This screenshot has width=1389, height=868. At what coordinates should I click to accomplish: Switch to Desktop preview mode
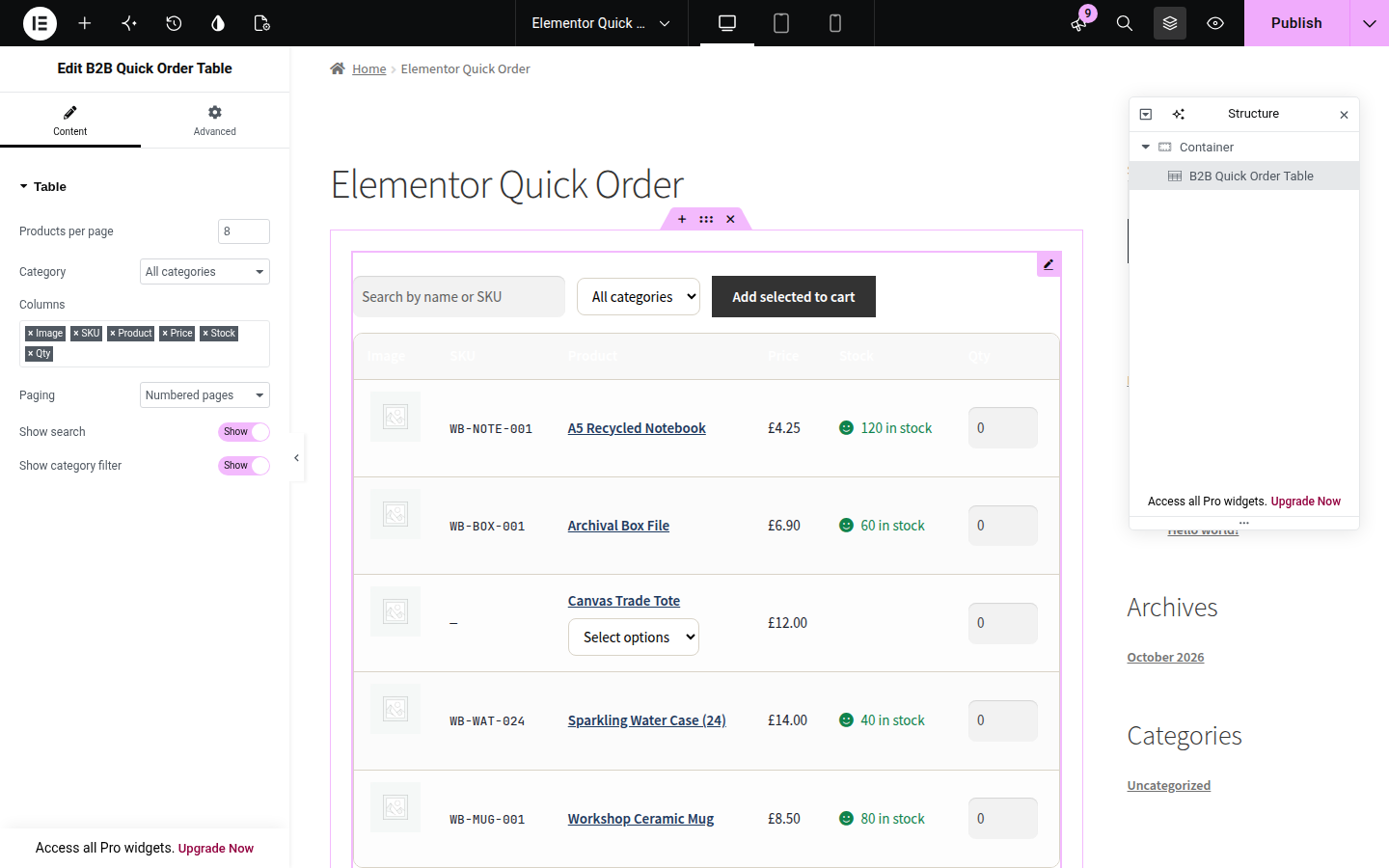coord(727,23)
